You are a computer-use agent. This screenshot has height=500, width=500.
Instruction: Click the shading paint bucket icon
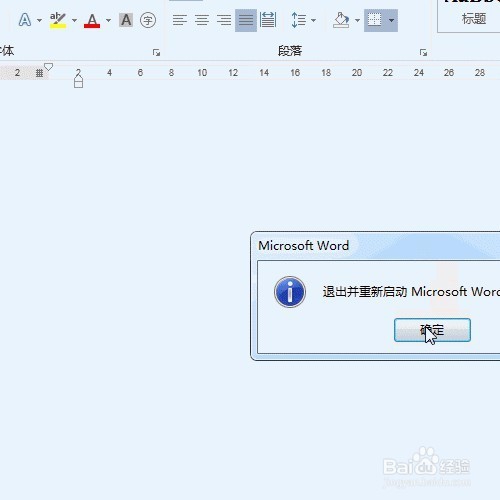(x=341, y=20)
